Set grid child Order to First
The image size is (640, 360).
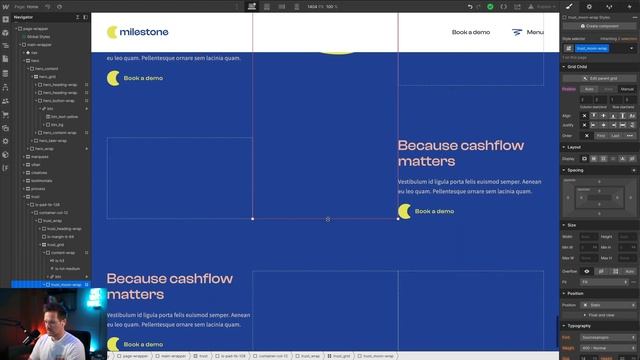pyautogui.click(x=600, y=136)
